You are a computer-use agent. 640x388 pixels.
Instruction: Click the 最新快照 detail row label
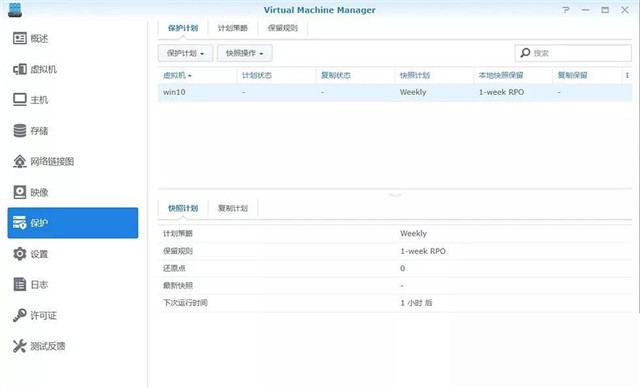click(x=178, y=286)
